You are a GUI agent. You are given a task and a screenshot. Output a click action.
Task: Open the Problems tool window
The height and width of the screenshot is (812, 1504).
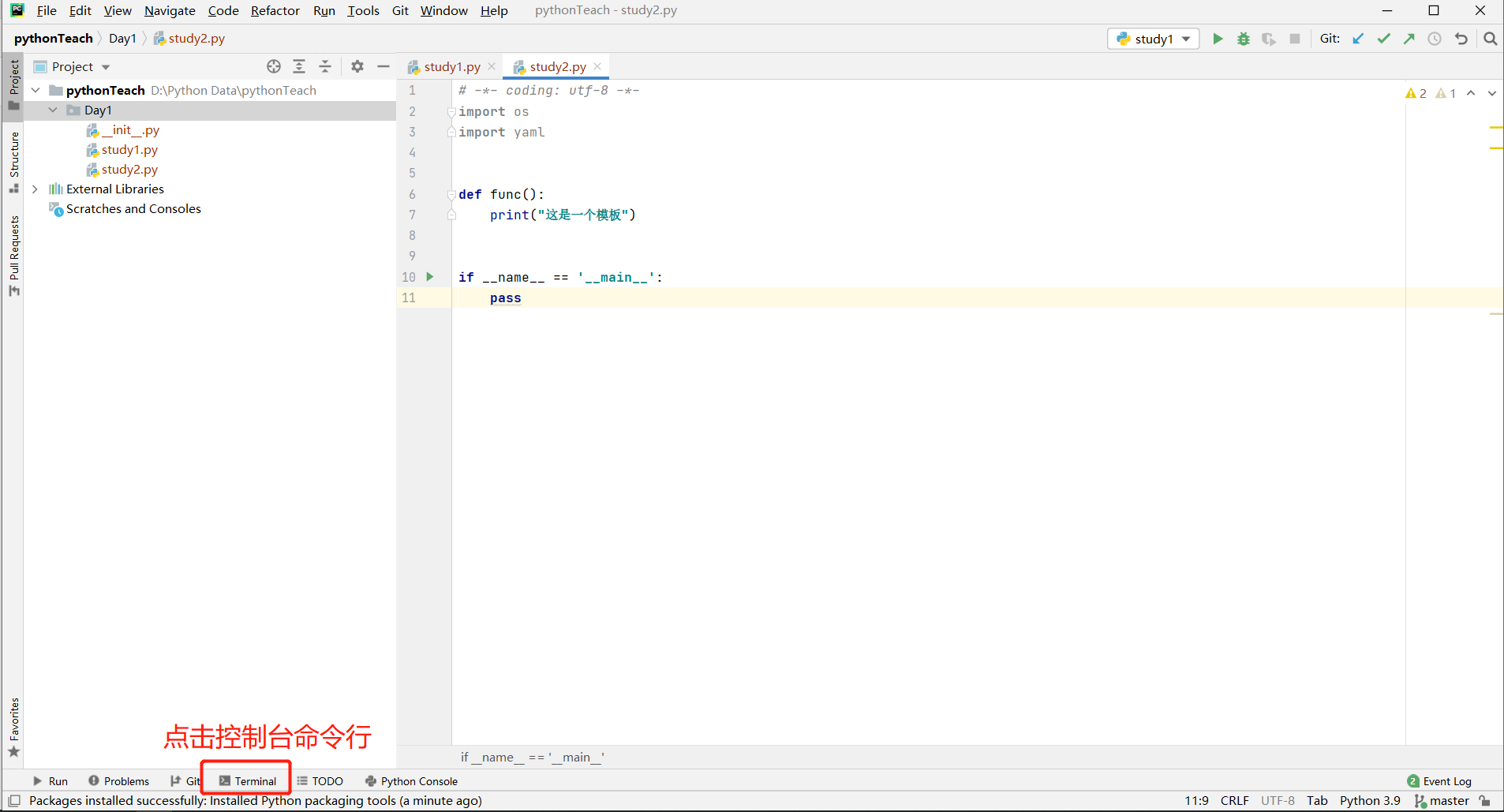[x=118, y=781]
